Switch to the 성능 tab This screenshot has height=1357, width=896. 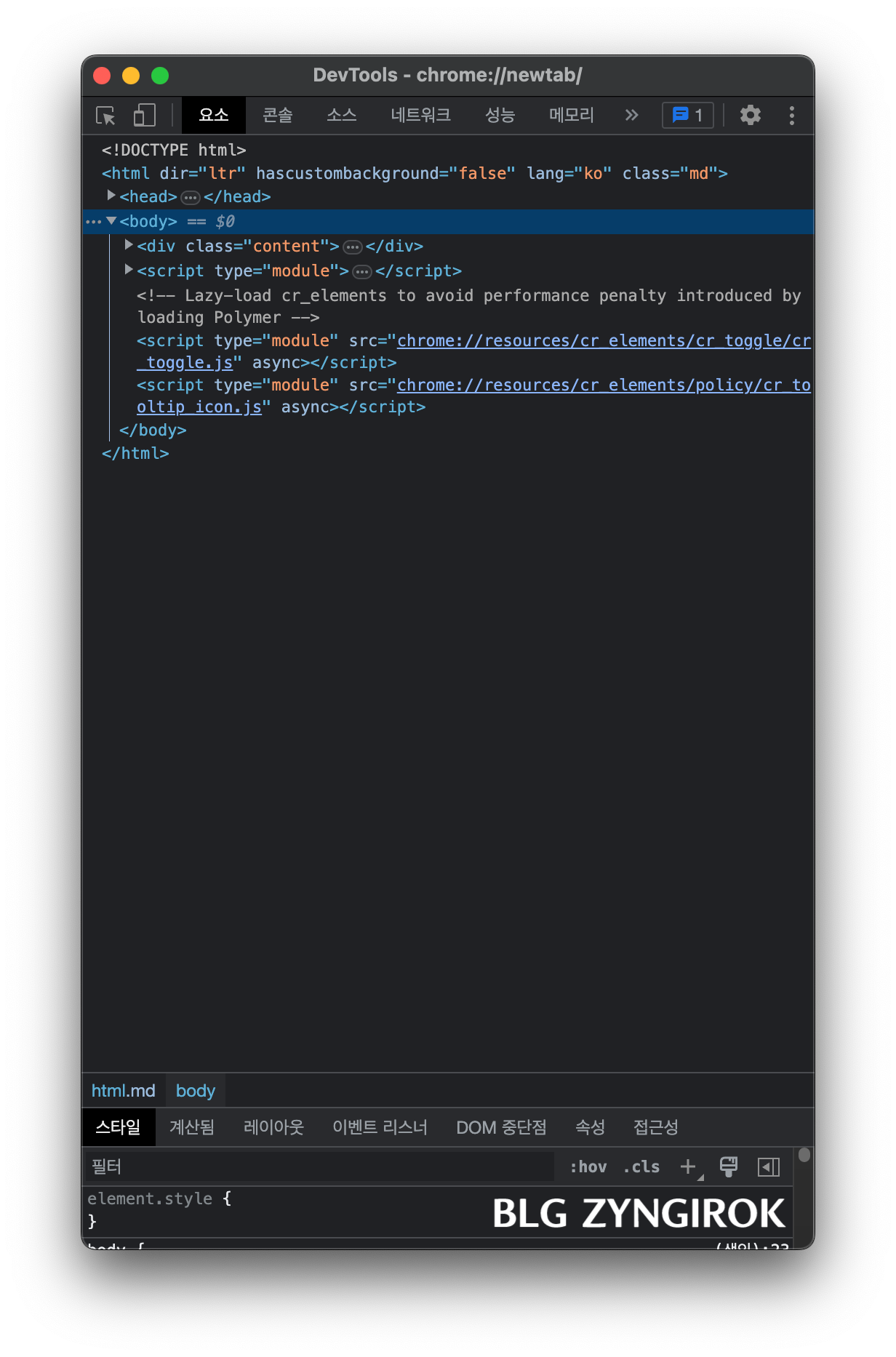[x=500, y=115]
